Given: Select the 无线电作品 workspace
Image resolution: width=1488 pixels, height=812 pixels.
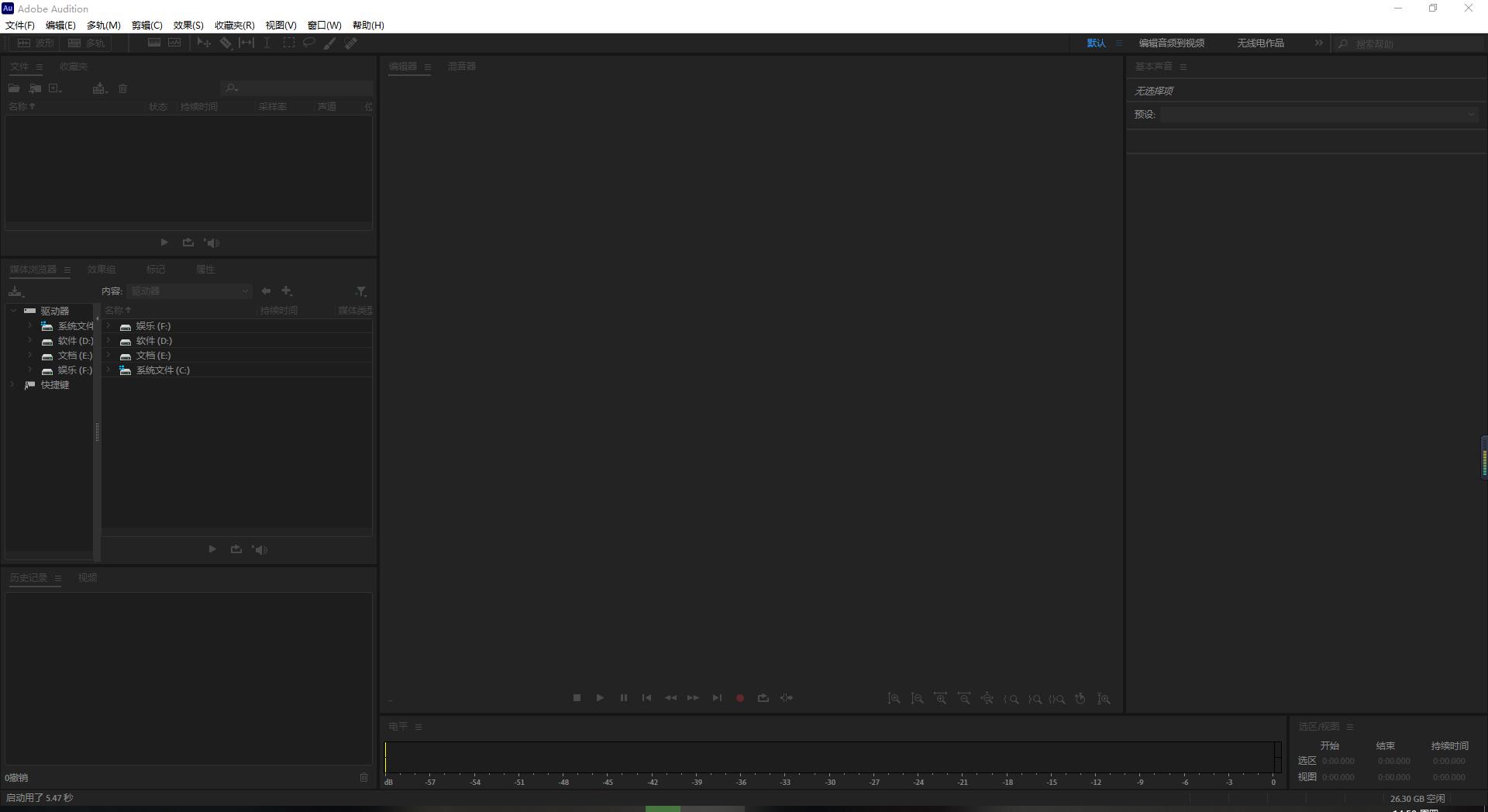Looking at the screenshot, I should pos(1260,43).
